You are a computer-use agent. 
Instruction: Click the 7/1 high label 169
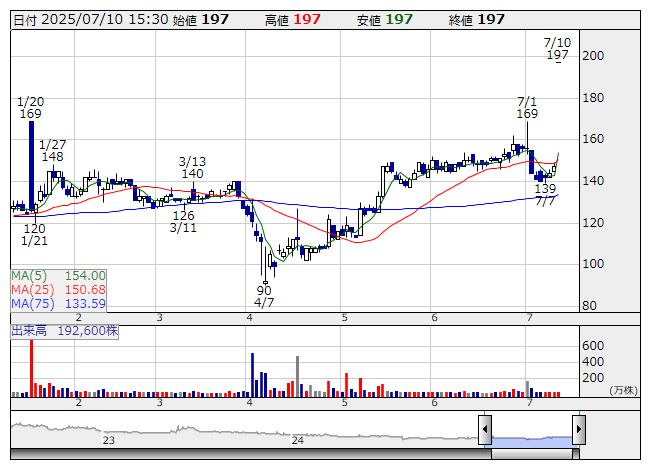(x=527, y=113)
